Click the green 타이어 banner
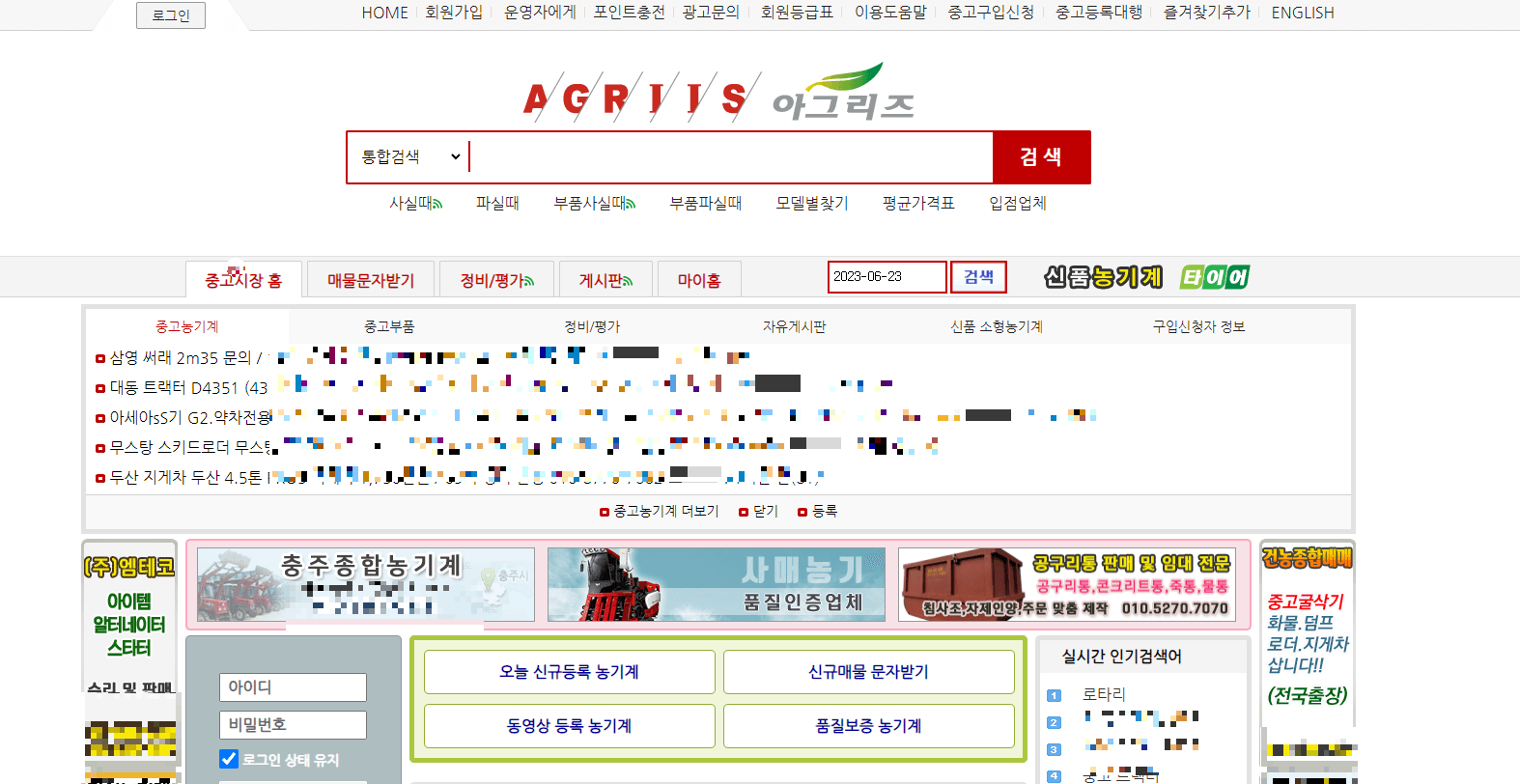 (1215, 277)
